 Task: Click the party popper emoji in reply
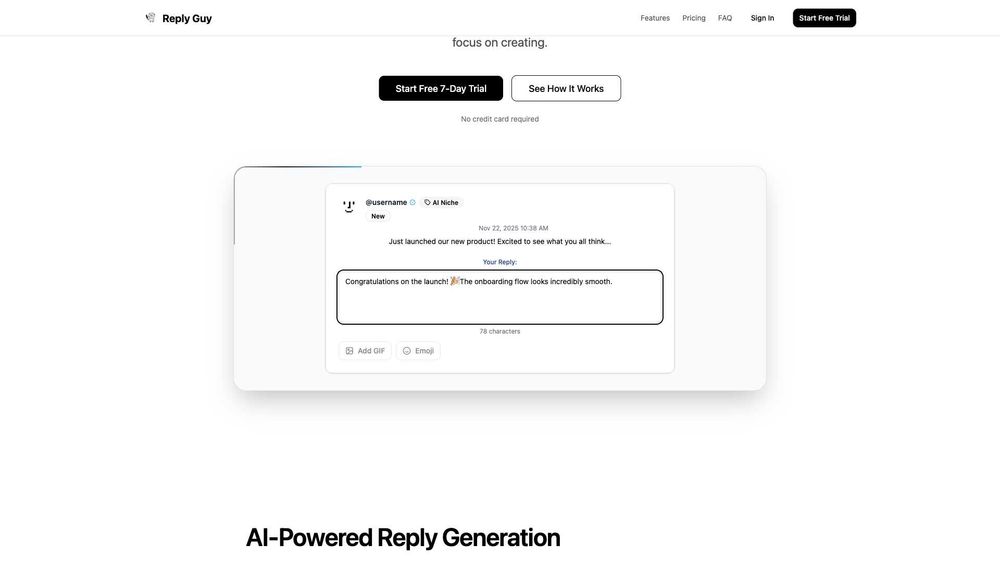[x=455, y=281]
